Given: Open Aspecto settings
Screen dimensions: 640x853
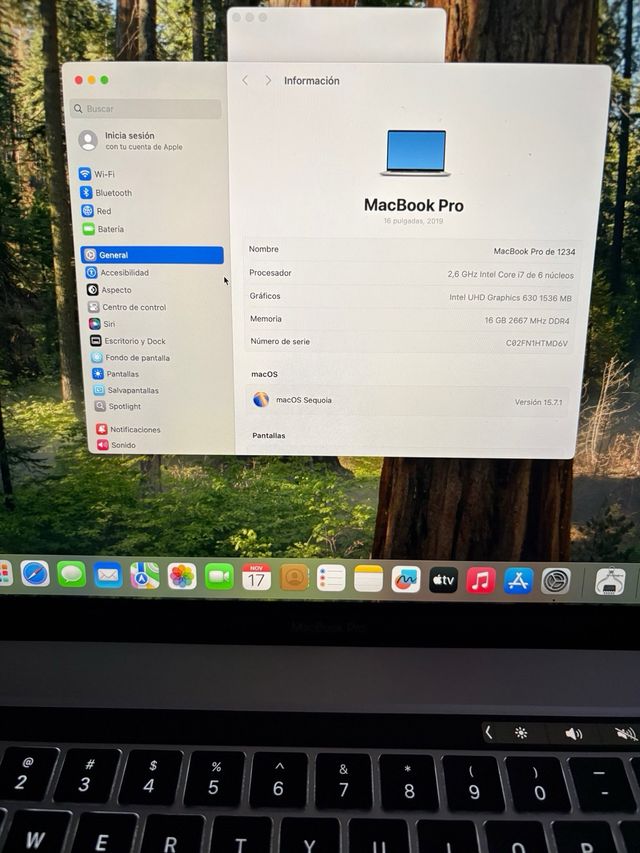Looking at the screenshot, I should pyautogui.click(x=109, y=290).
